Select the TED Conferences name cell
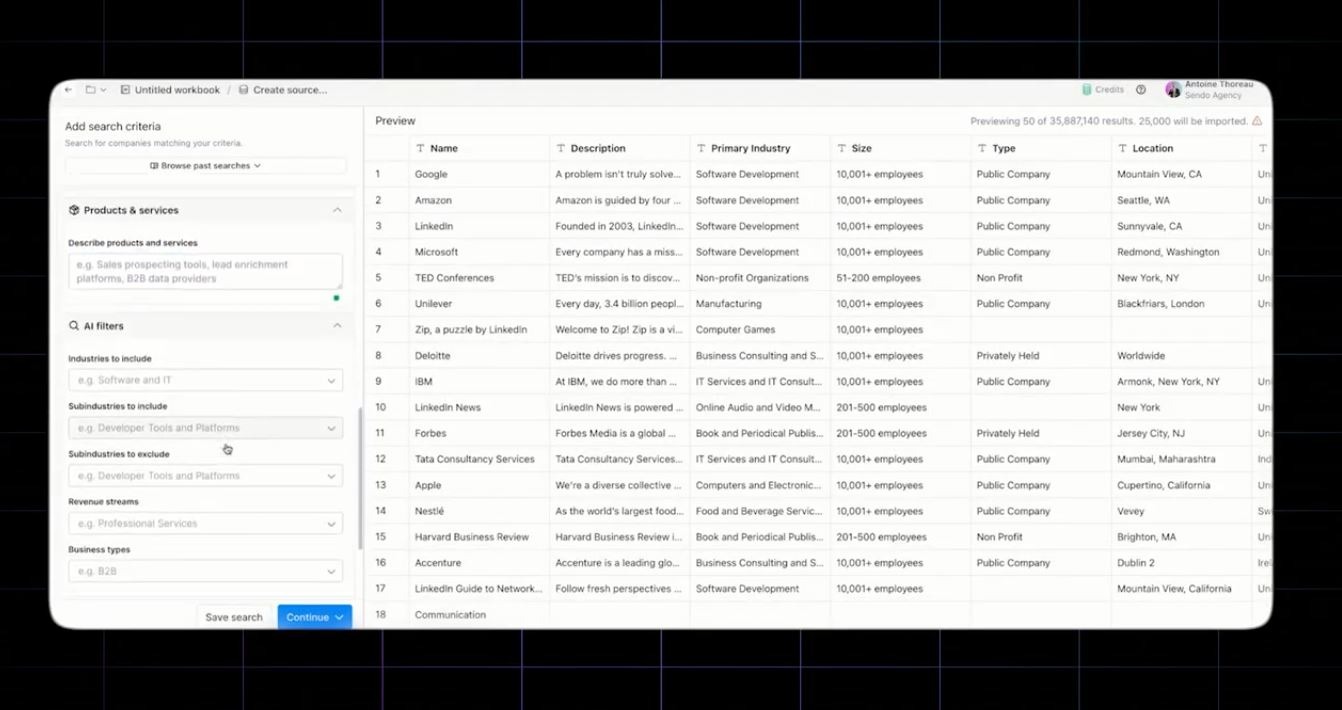Image resolution: width=1342 pixels, height=710 pixels. [479, 278]
